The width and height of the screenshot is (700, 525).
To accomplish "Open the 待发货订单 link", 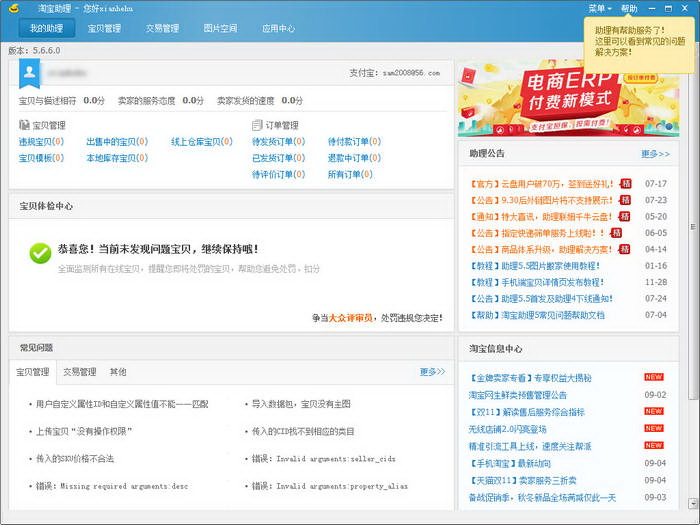I will point(272,142).
